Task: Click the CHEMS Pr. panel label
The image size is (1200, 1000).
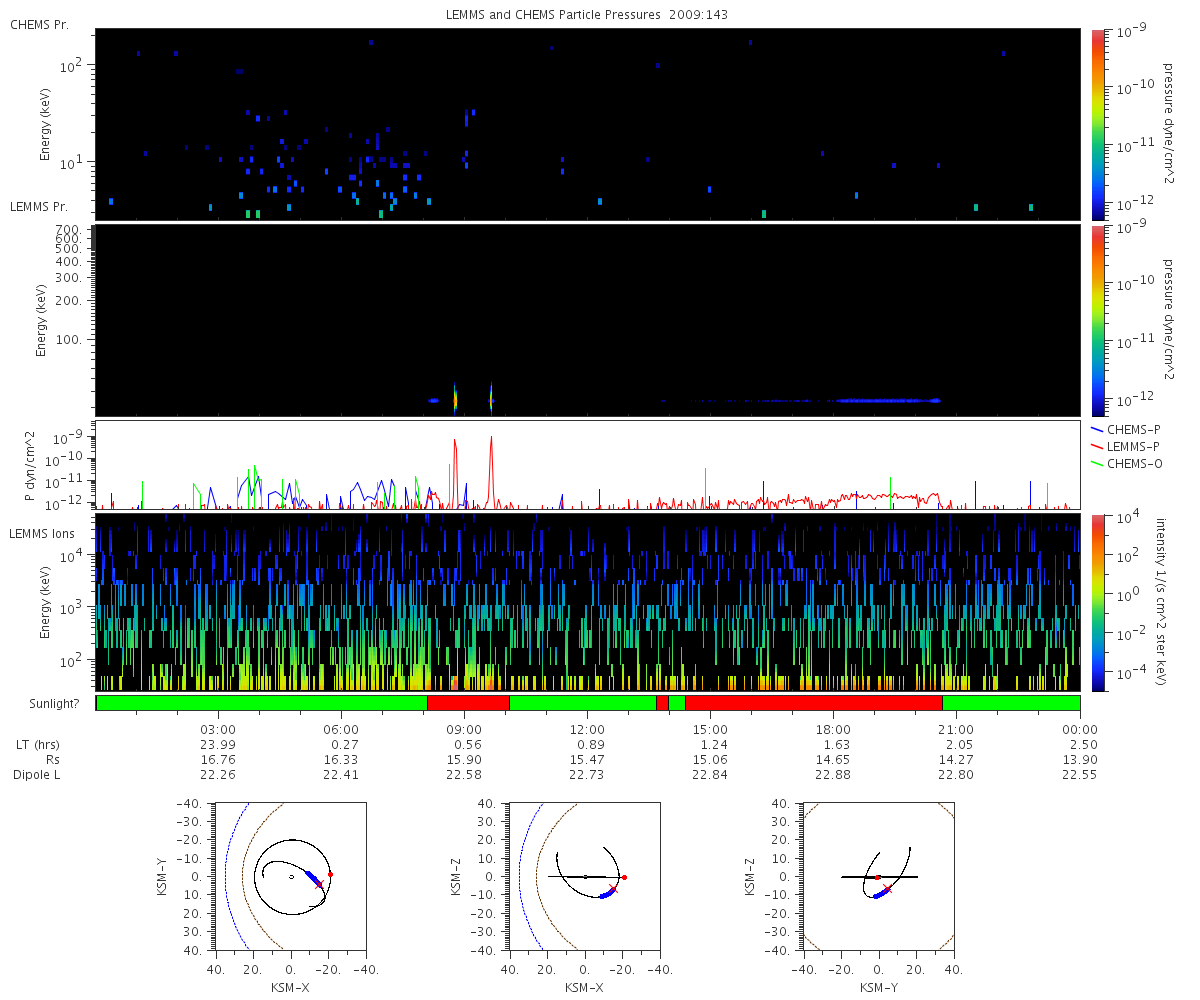Action: tap(39, 24)
